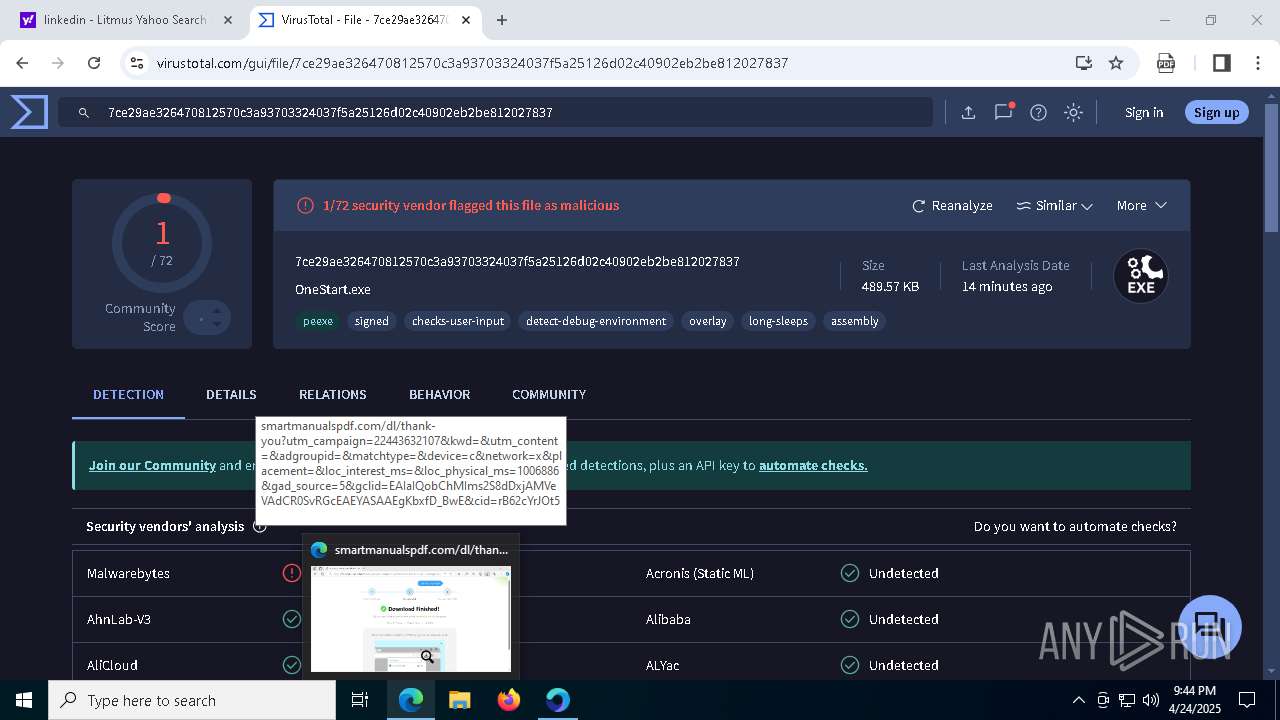Click the install app icon in address bar
This screenshot has width=1280, height=720.
tap(1084, 63)
